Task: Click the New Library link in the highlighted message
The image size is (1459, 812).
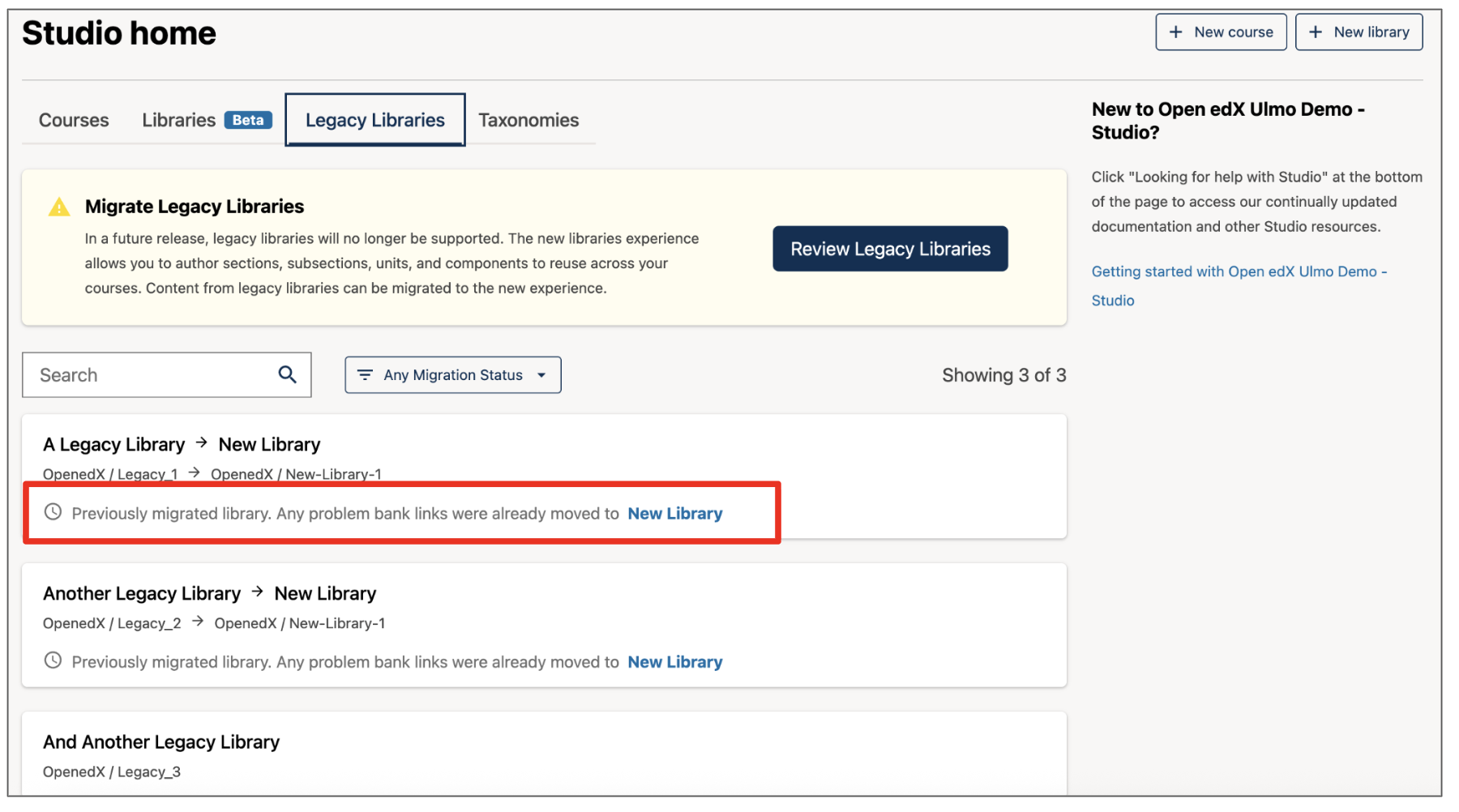Action: pyautogui.click(x=674, y=512)
